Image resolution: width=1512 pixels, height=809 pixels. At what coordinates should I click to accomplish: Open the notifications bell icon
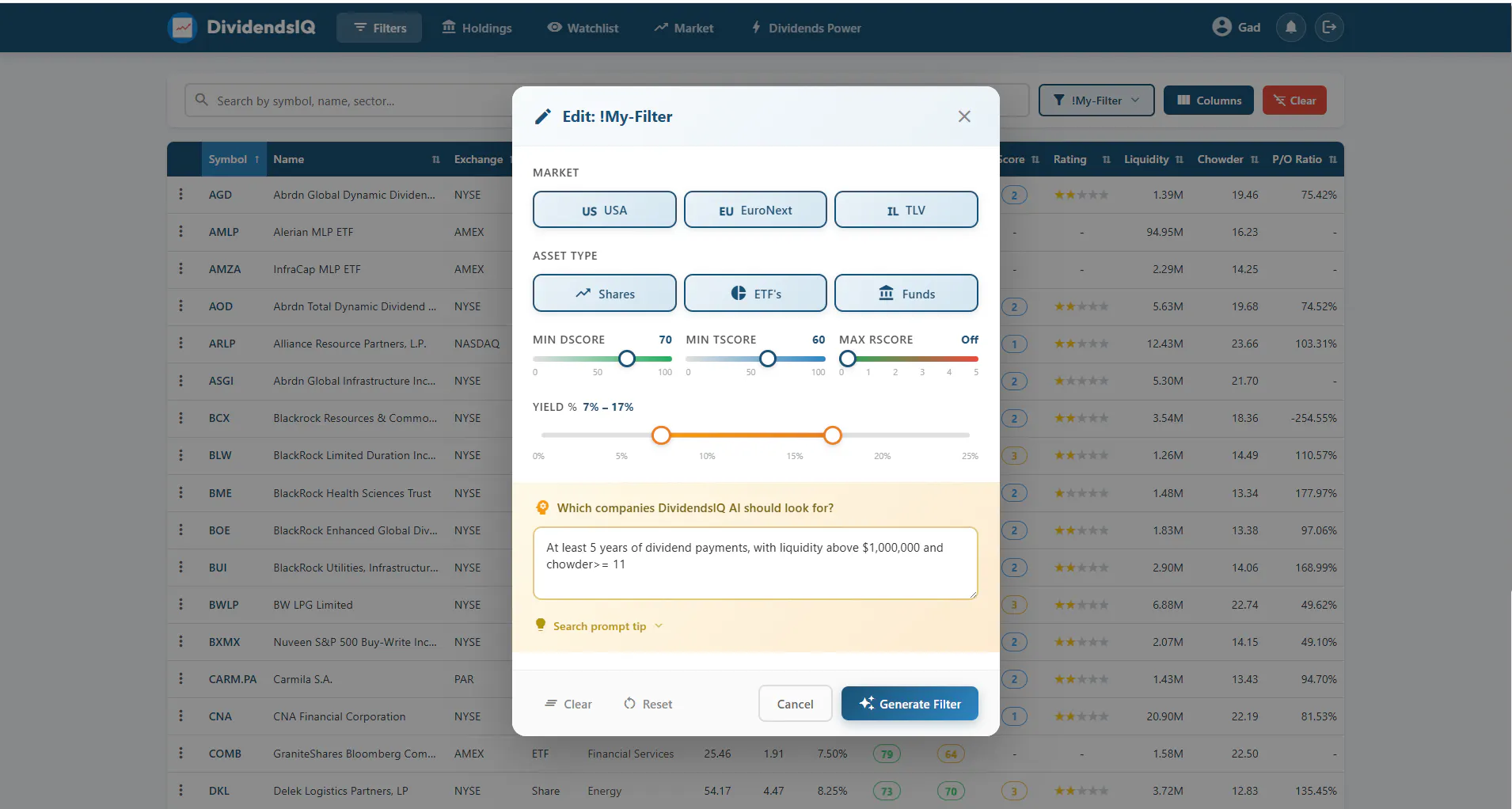click(1290, 28)
